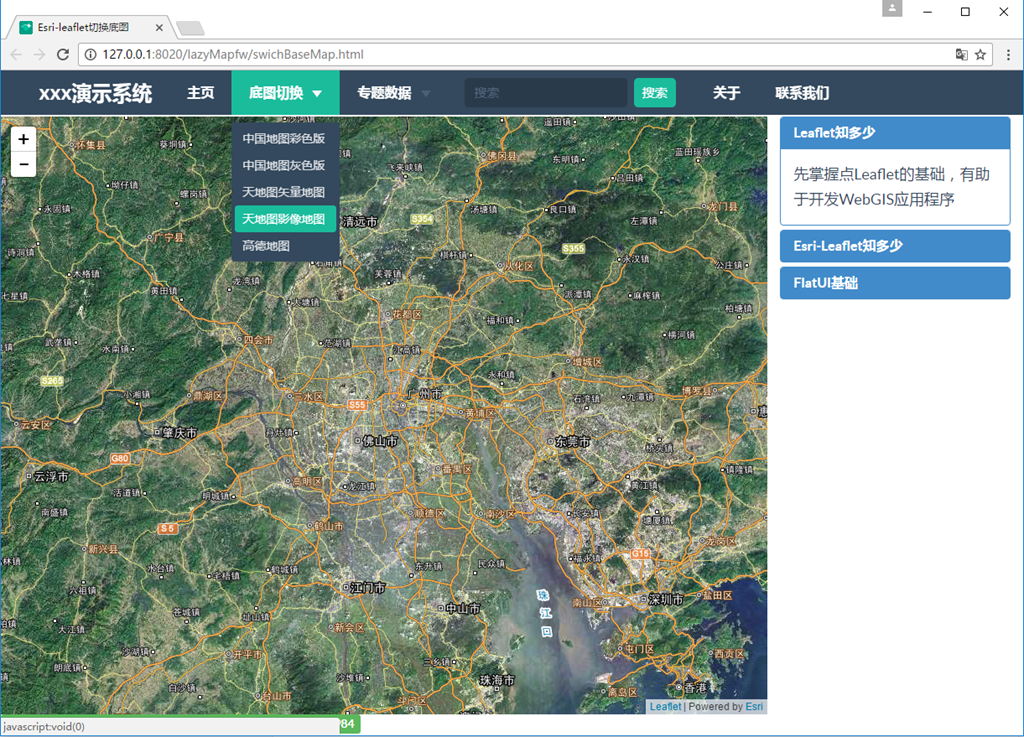
Task: Go forward with browser forward arrow
Action: (x=39, y=54)
